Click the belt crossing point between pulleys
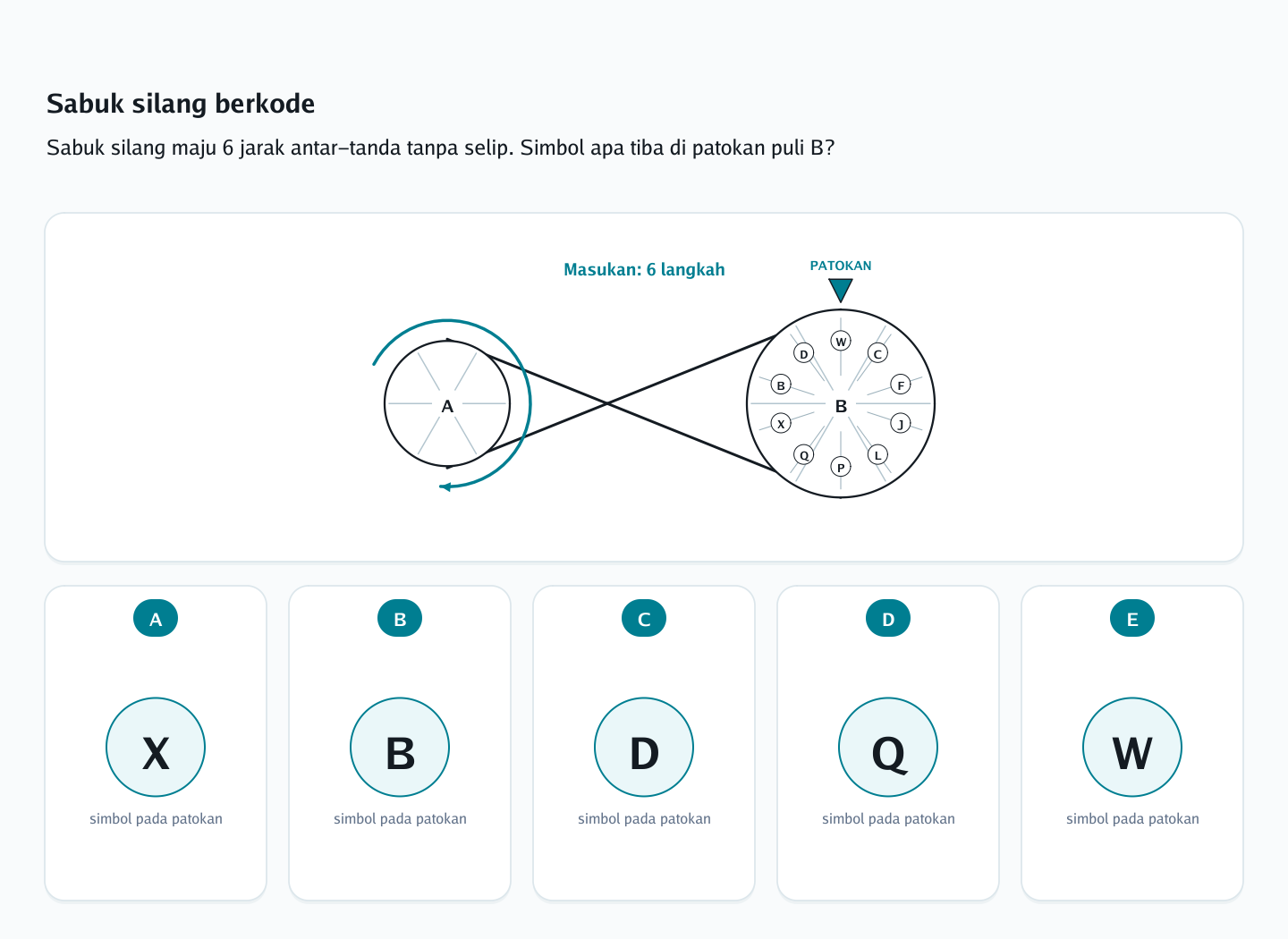 click(x=607, y=403)
